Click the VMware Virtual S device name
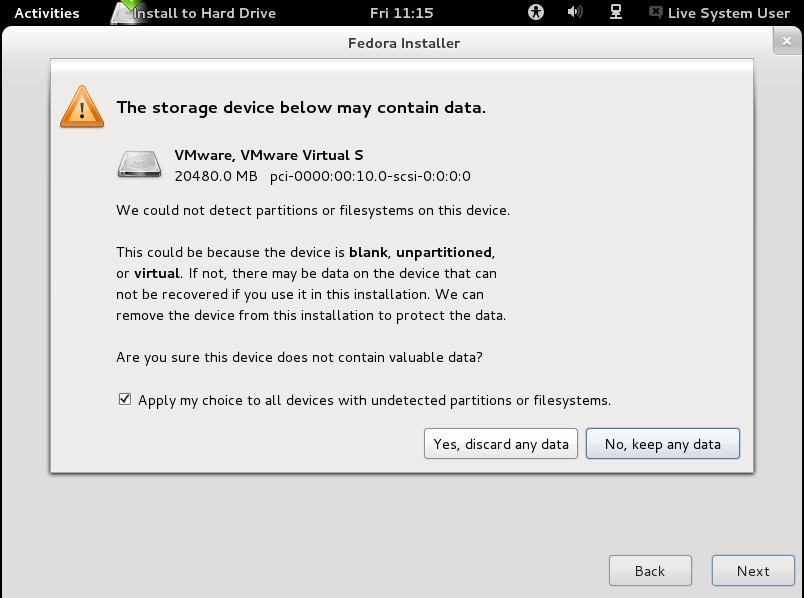The height and width of the screenshot is (598, 804). click(x=269, y=155)
